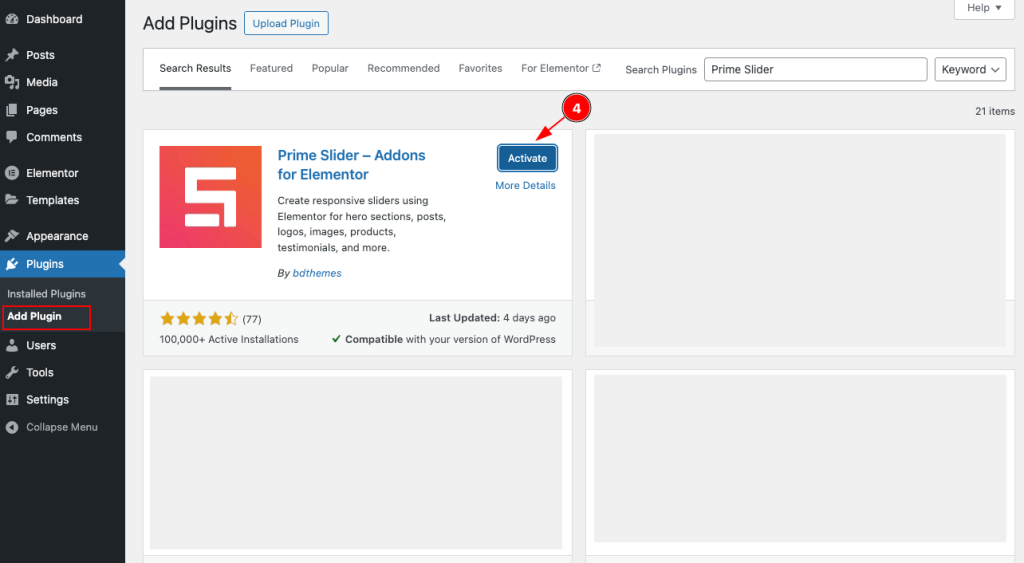Click the Dashboard gauge icon in sidebar
This screenshot has height=563, width=1024.
pos(12,19)
